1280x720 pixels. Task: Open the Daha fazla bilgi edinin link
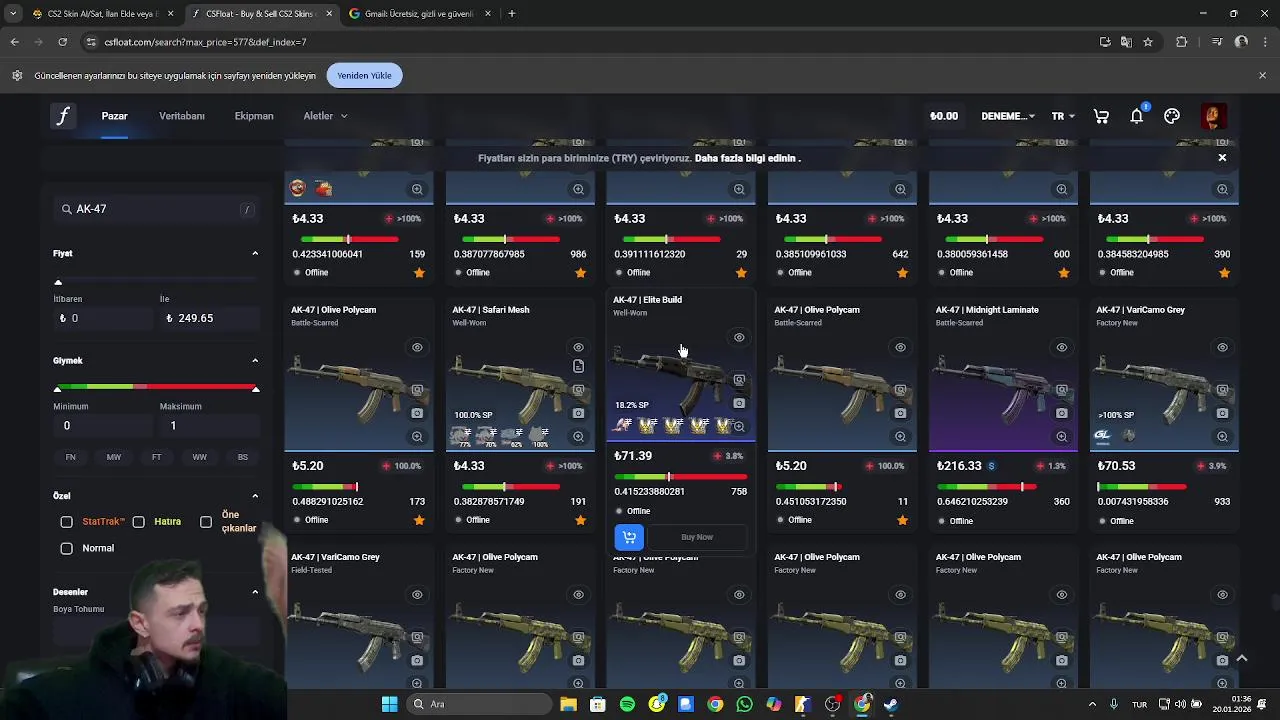click(x=748, y=158)
